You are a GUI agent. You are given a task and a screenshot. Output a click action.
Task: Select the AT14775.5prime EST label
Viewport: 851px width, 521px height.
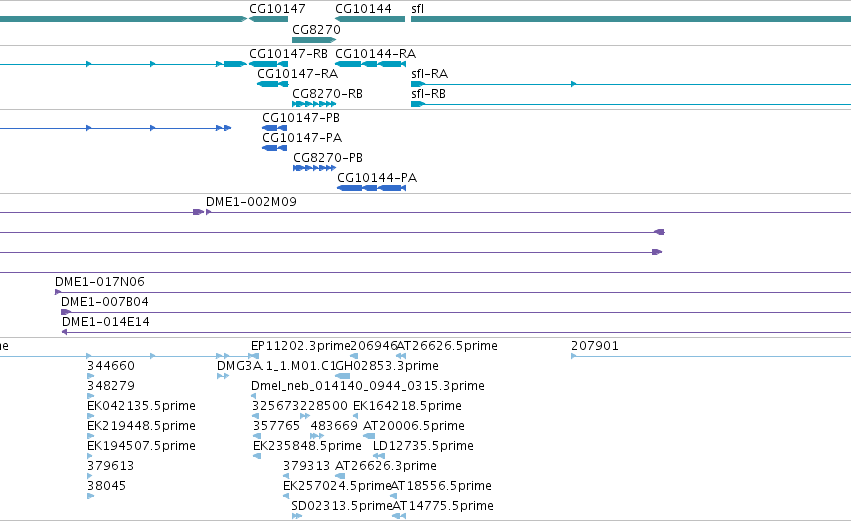click(x=443, y=506)
